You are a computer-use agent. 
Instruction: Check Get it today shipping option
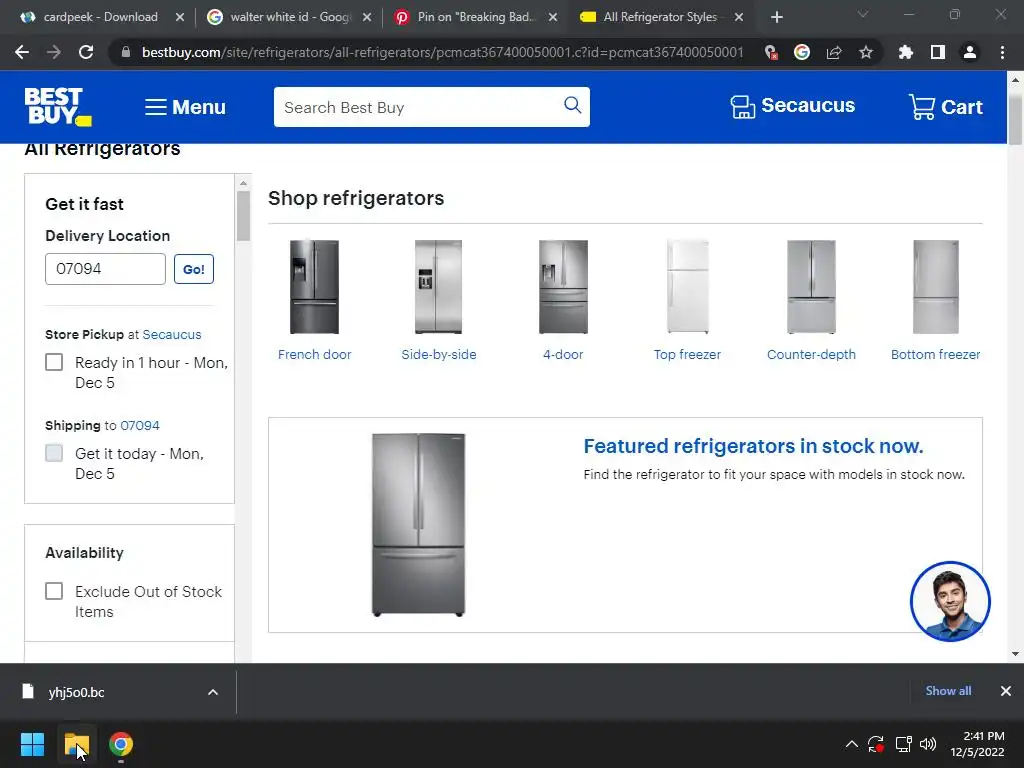(54, 453)
